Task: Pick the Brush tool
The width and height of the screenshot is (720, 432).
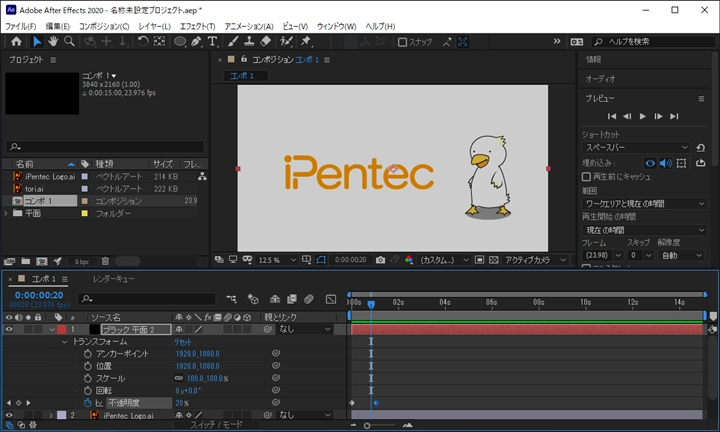Action: tap(231, 42)
